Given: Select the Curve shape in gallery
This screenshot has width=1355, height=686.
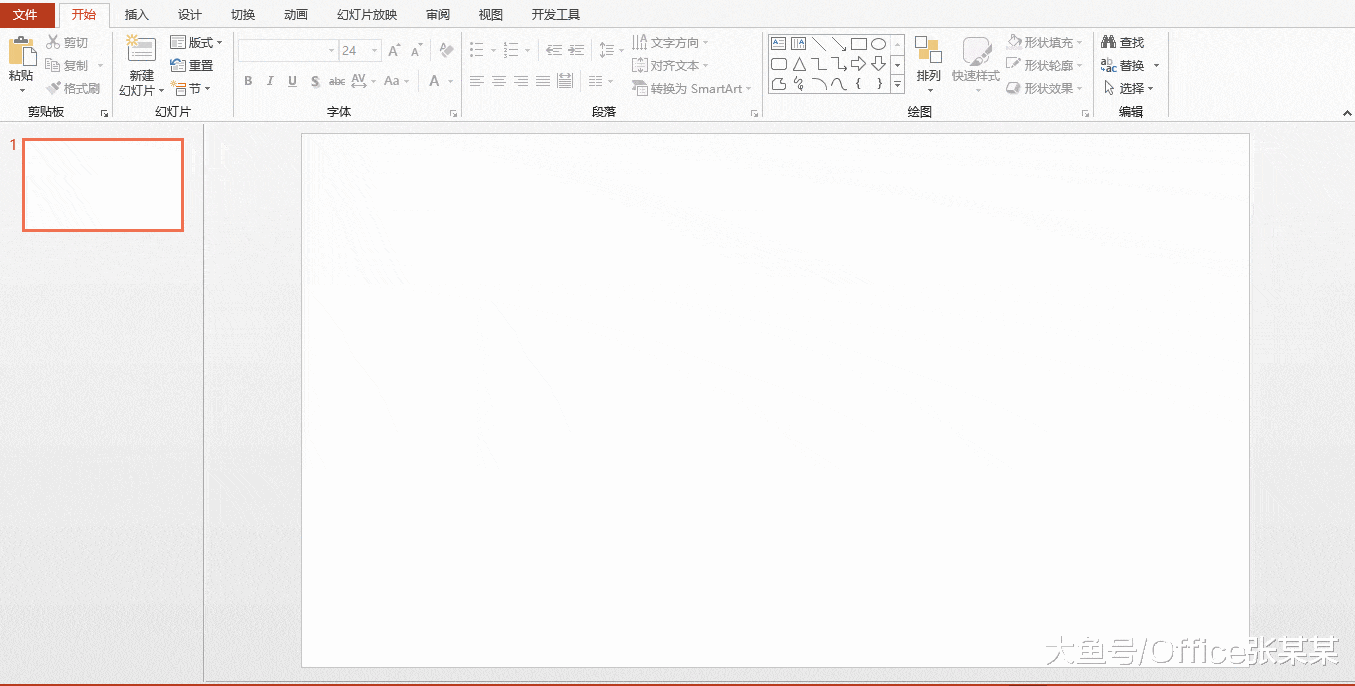Looking at the screenshot, I should pos(838,84).
